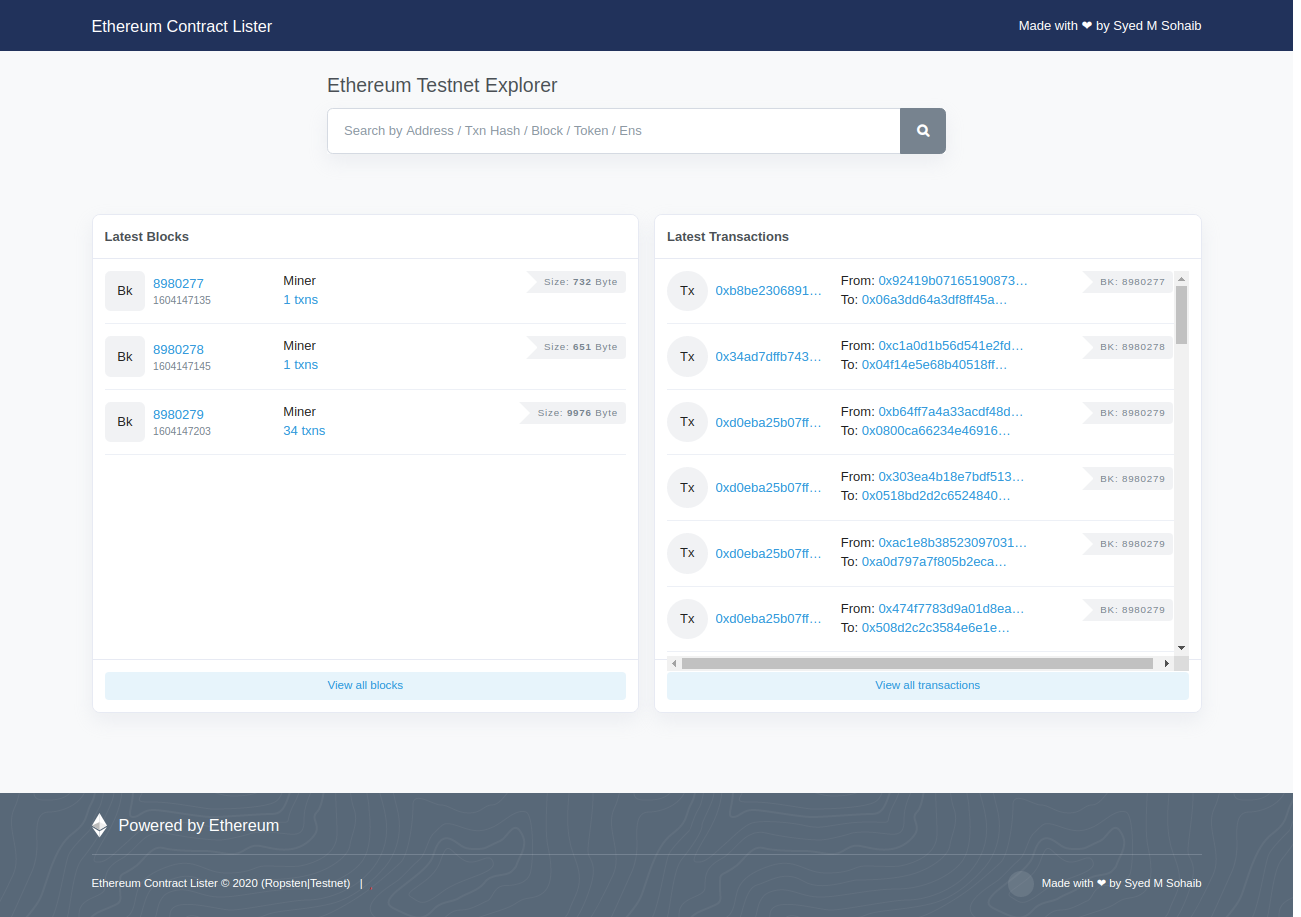
Task: Click the horizontal scrollbar right arrow
Action: coord(1166,663)
